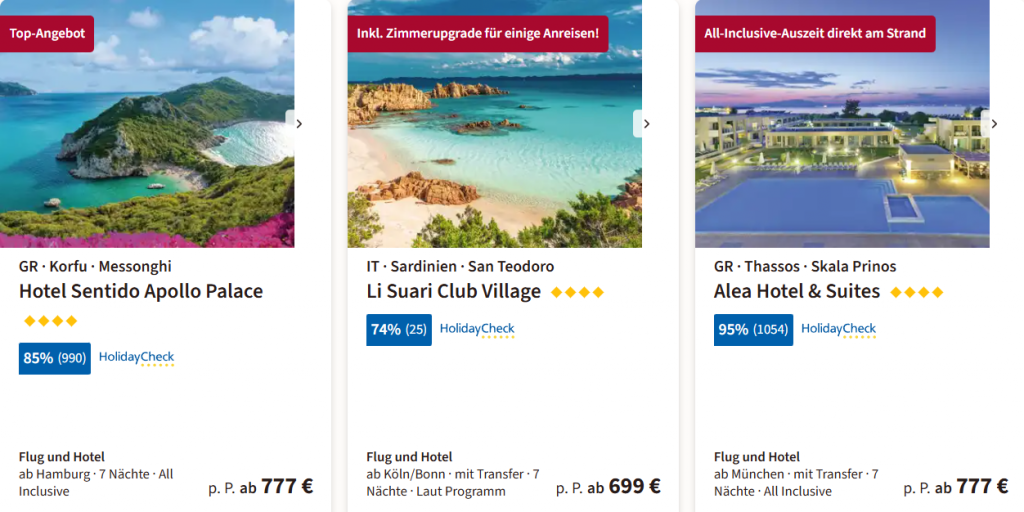The height and width of the screenshot is (512, 1024).
Task: Click the All-Inclusive-Auszeit direkt am Strand banner
Action: pyautogui.click(x=815, y=33)
